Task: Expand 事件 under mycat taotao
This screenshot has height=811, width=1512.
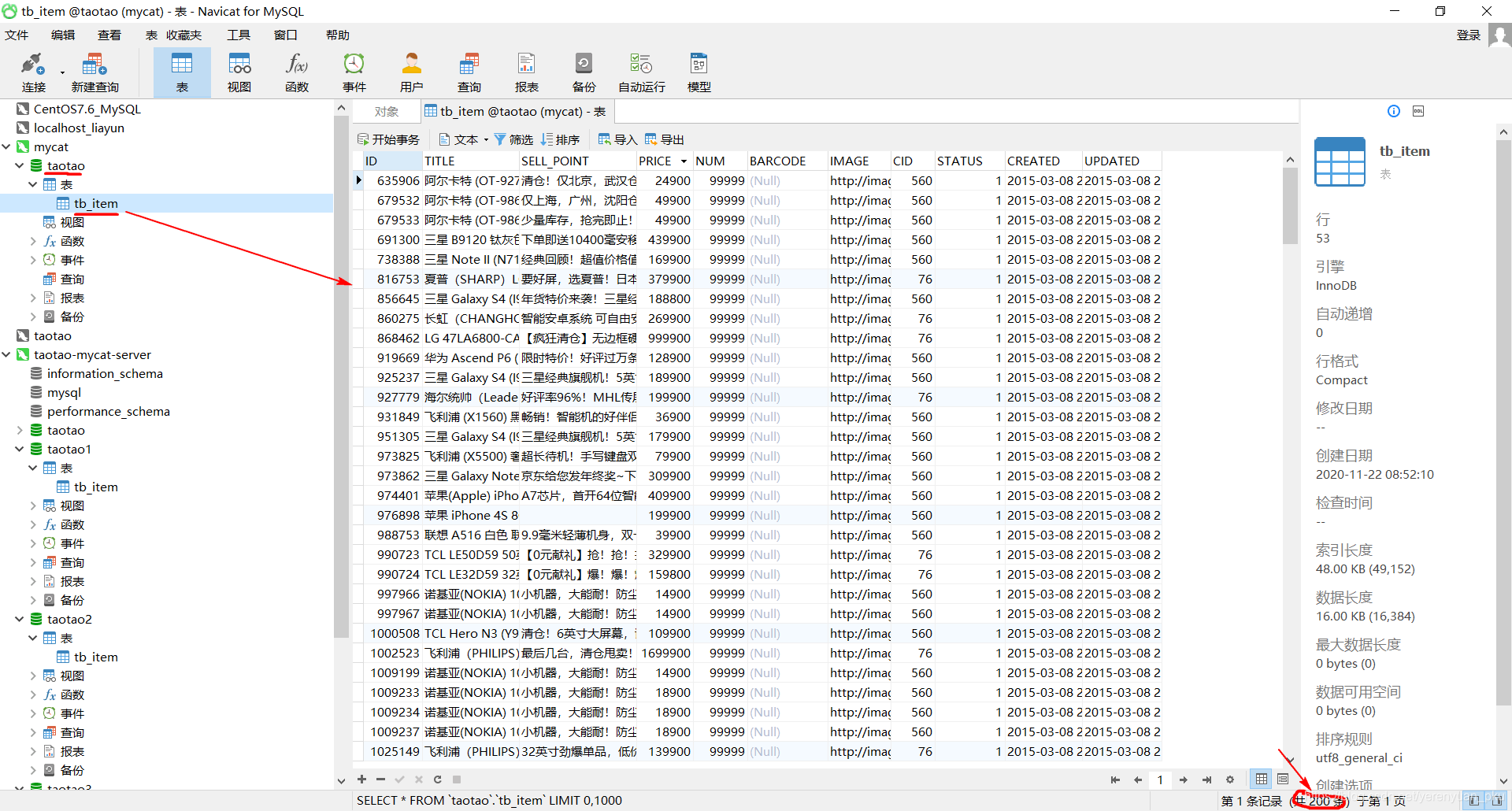Action: [33, 261]
